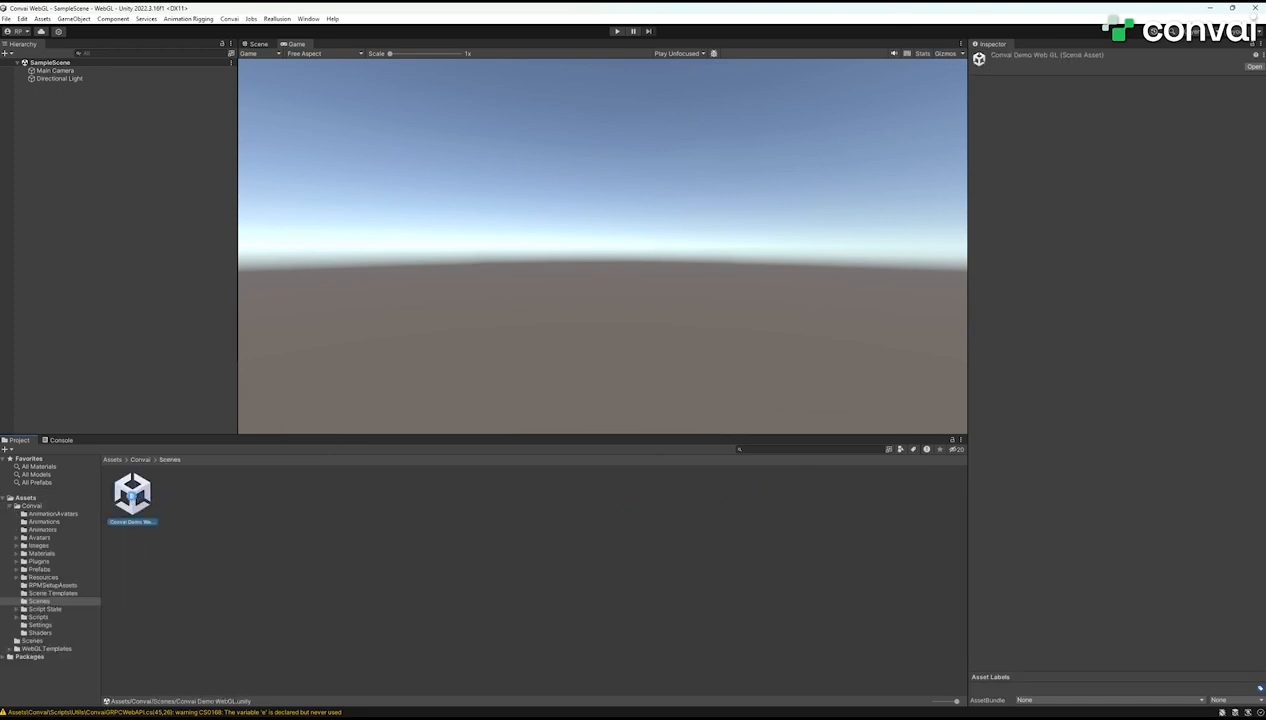Click the Pause button in the toolbar

point(633,31)
